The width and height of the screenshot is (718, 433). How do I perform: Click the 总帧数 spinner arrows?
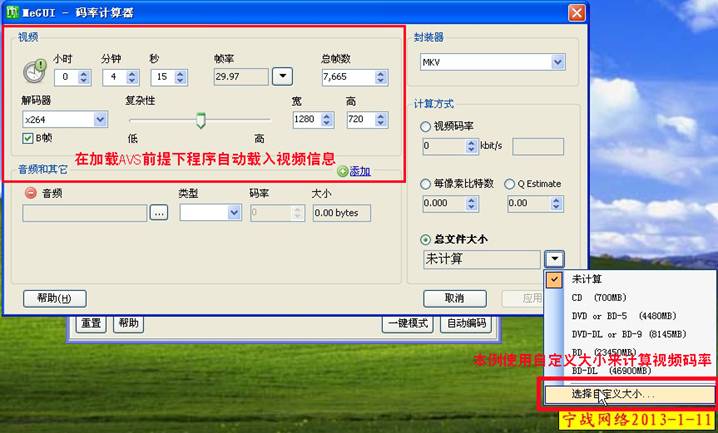(x=381, y=77)
